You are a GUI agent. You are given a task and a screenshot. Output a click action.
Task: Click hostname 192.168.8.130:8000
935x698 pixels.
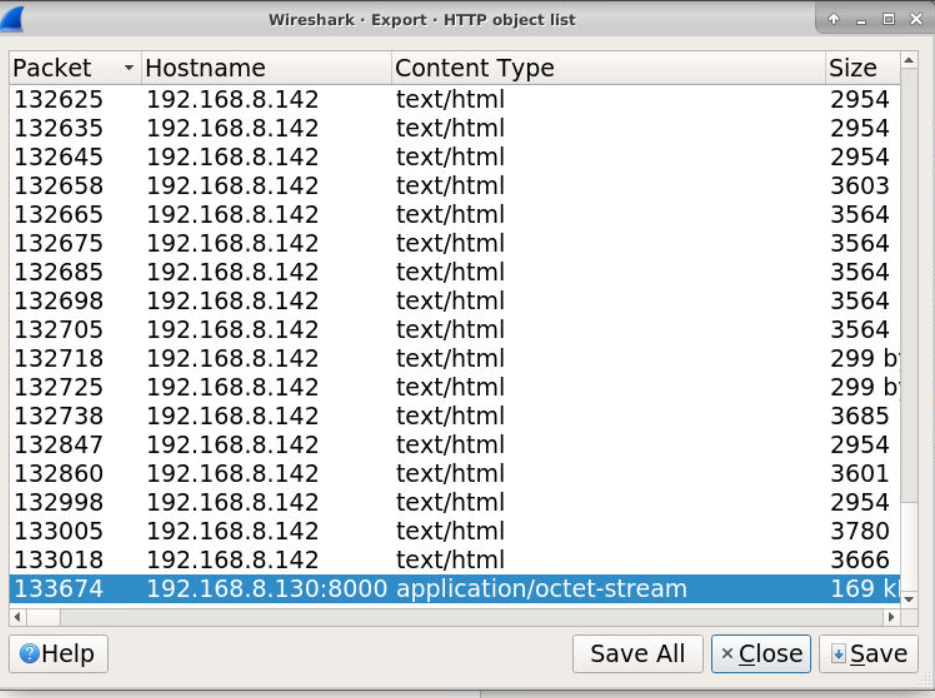pyautogui.click(x=267, y=589)
